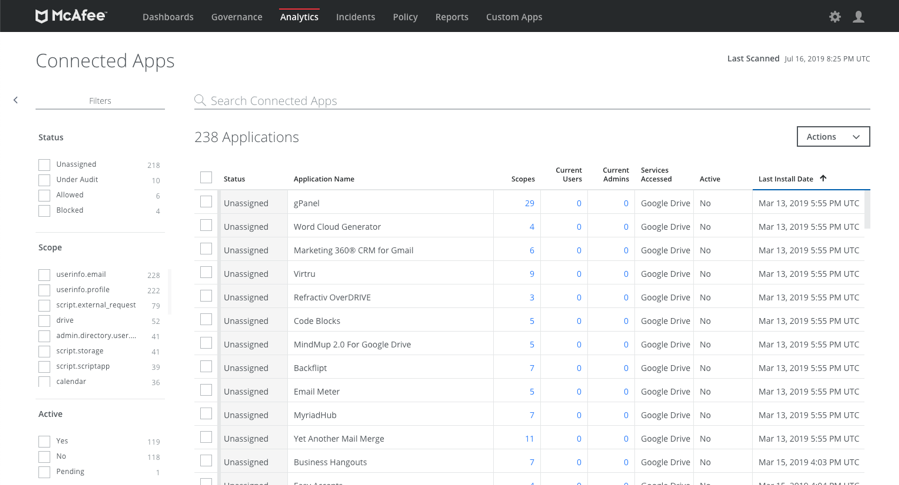The height and width of the screenshot is (485, 899).
Task: Open Yet Another Mail Merge's 11 scopes link
Action: tap(529, 439)
